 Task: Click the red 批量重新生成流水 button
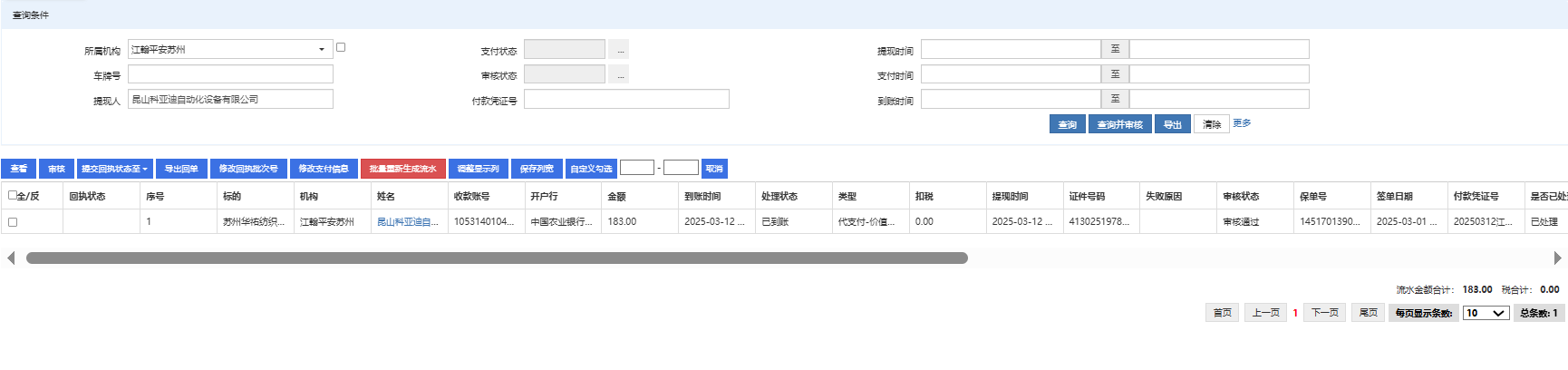403,169
